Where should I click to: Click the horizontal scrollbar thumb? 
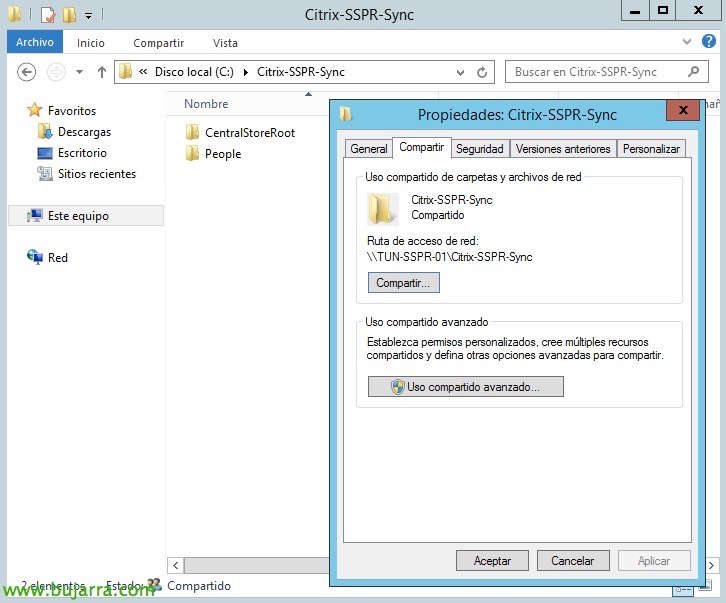257,565
